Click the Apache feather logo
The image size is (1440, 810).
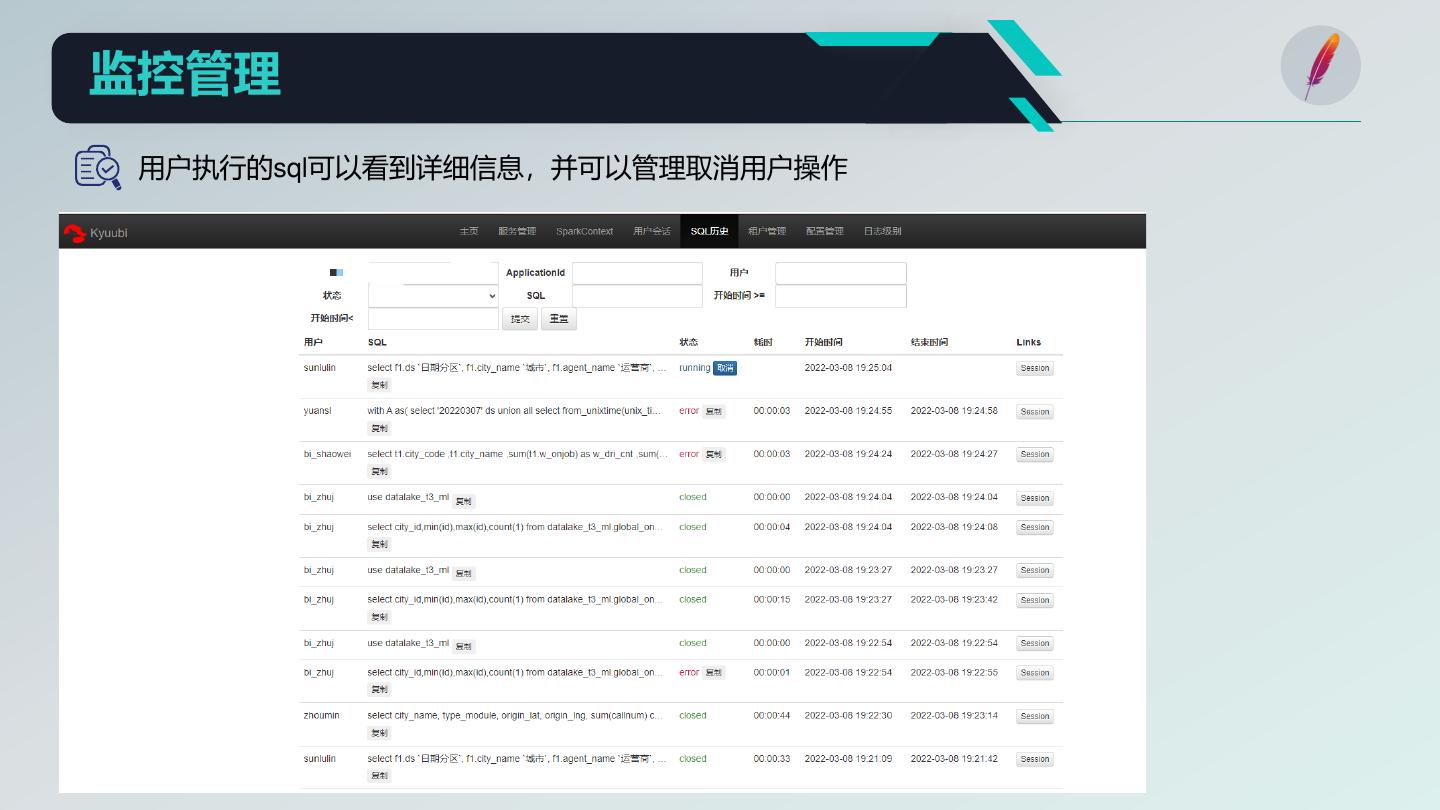[x=1320, y=65]
